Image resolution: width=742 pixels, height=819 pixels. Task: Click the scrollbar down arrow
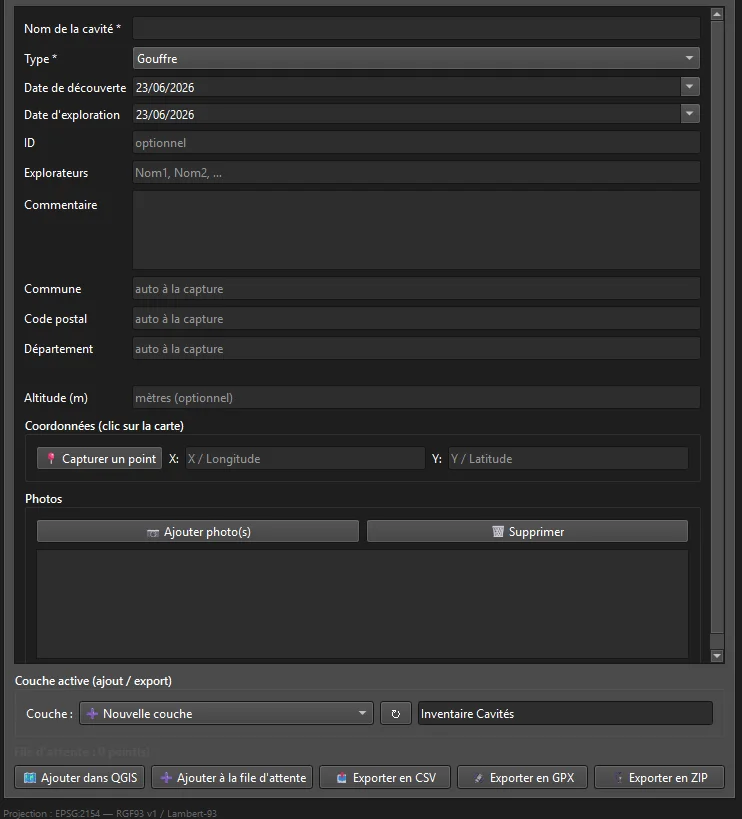point(717,656)
